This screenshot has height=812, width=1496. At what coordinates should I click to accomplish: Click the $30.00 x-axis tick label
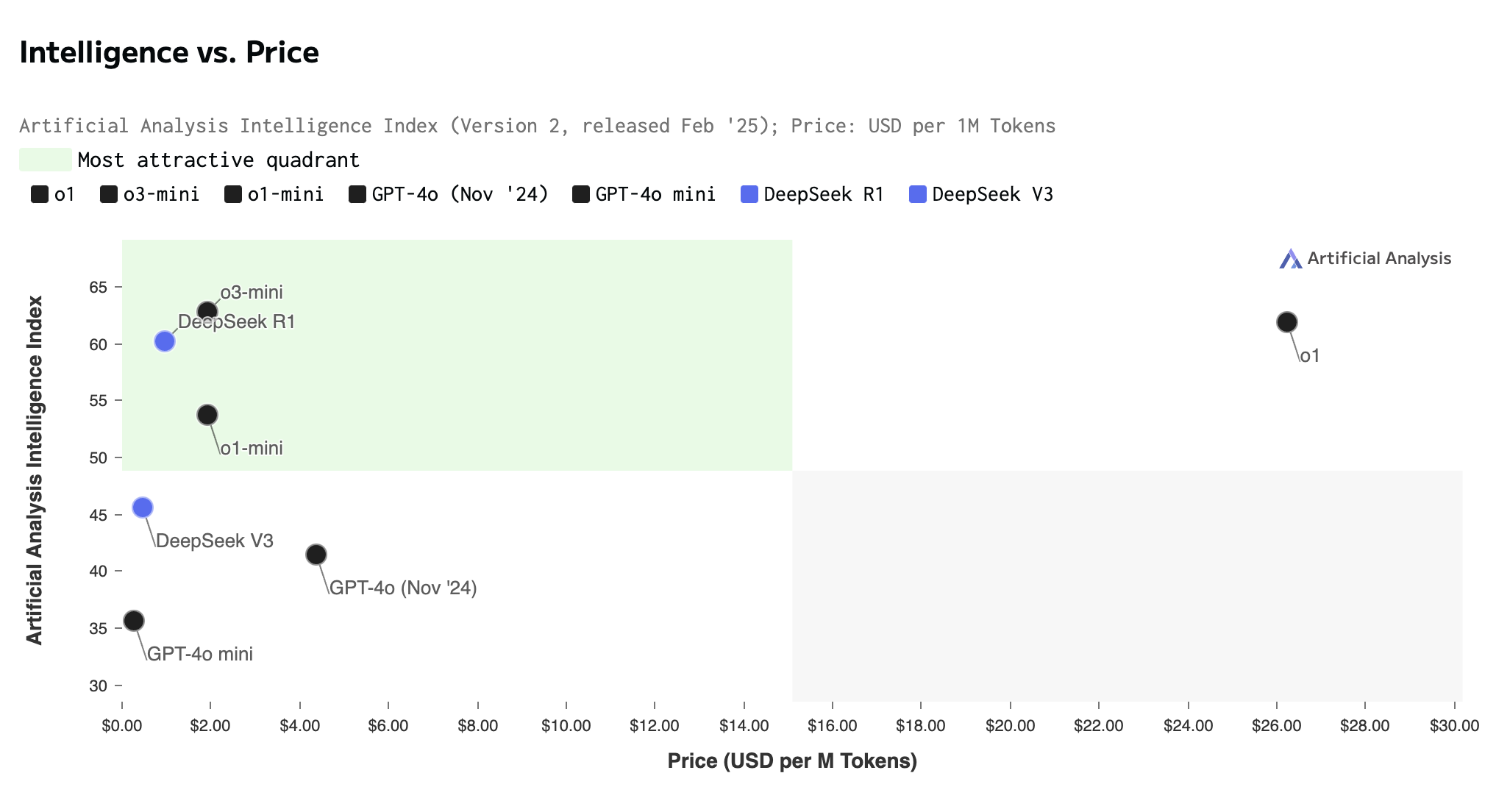[1455, 727]
